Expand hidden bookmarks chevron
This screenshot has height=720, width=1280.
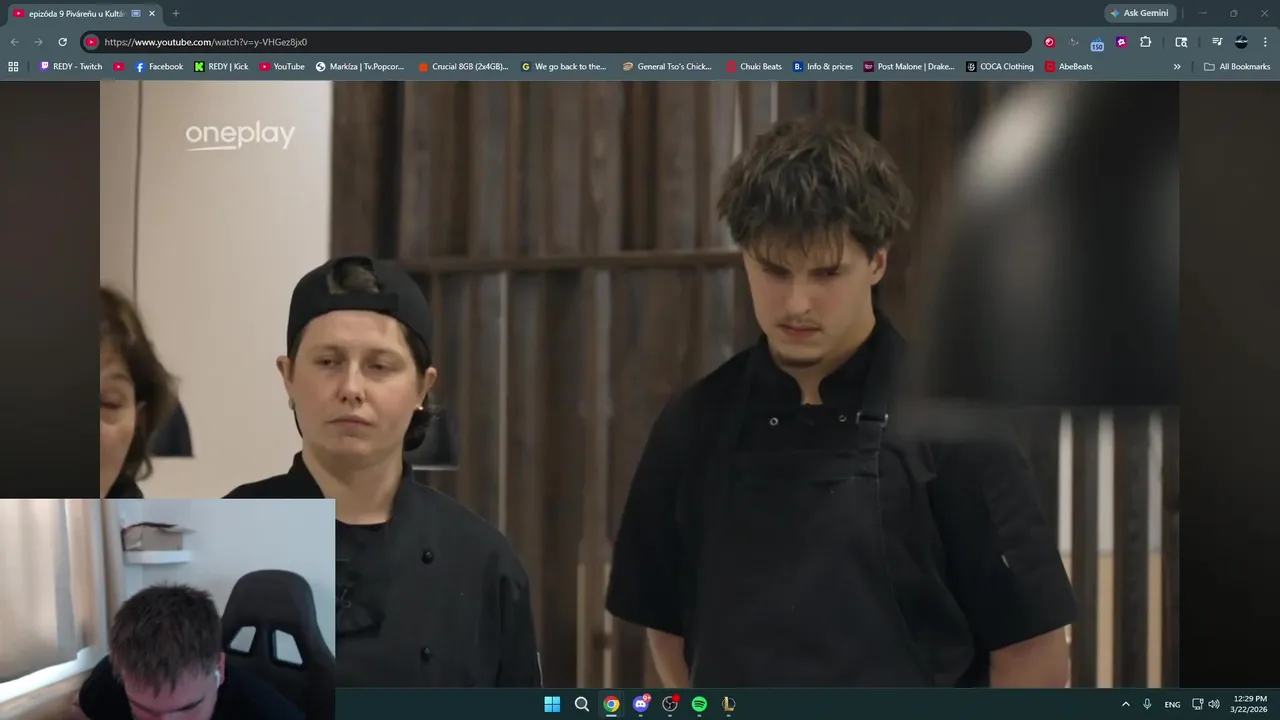tap(1177, 67)
